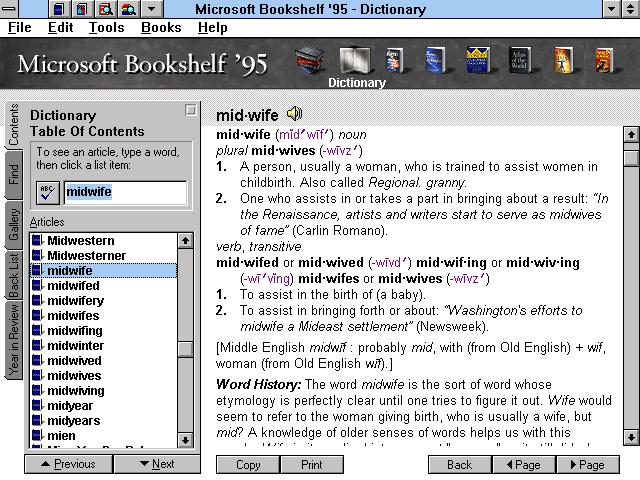Click the Previous button

point(69,464)
